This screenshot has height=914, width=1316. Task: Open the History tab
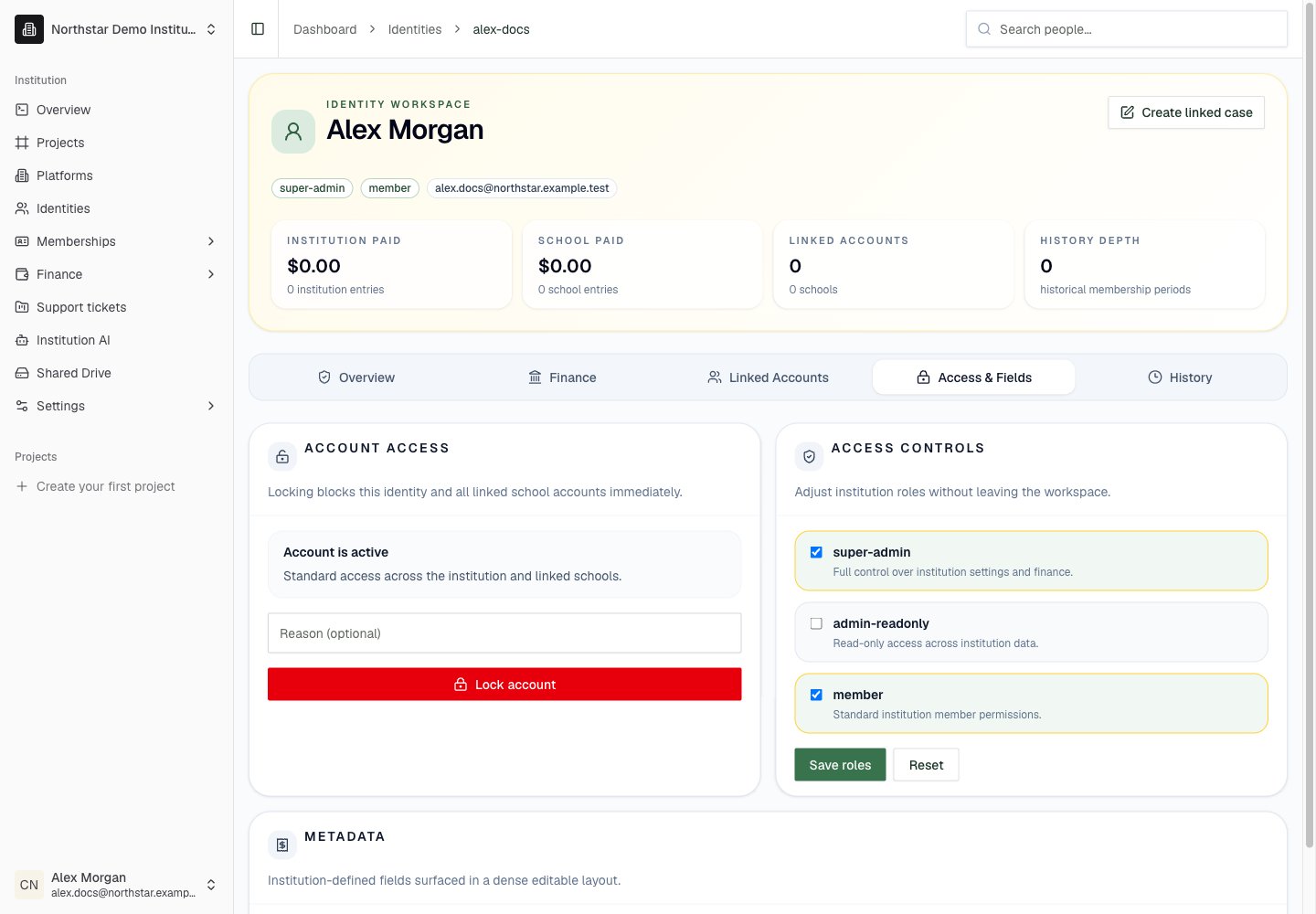tap(1180, 377)
